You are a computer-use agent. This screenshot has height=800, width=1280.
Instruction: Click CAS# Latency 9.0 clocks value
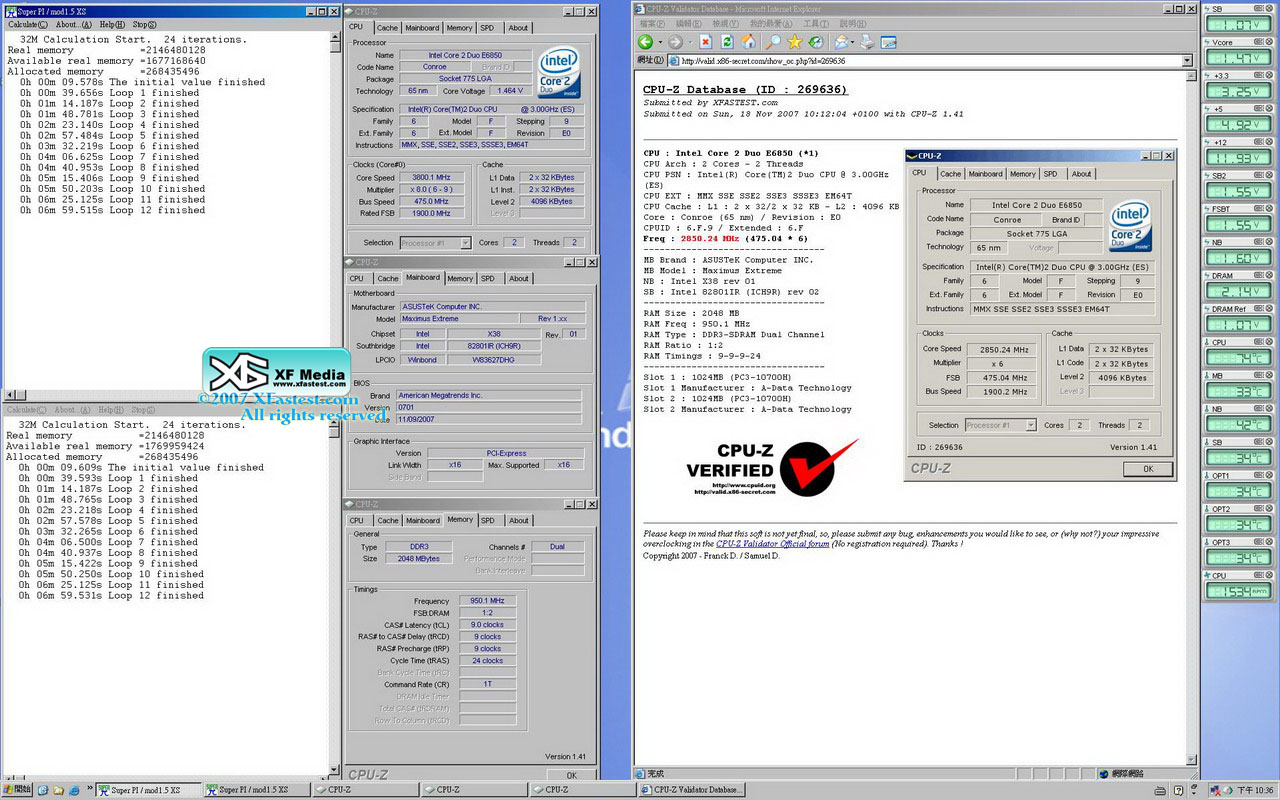point(487,625)
